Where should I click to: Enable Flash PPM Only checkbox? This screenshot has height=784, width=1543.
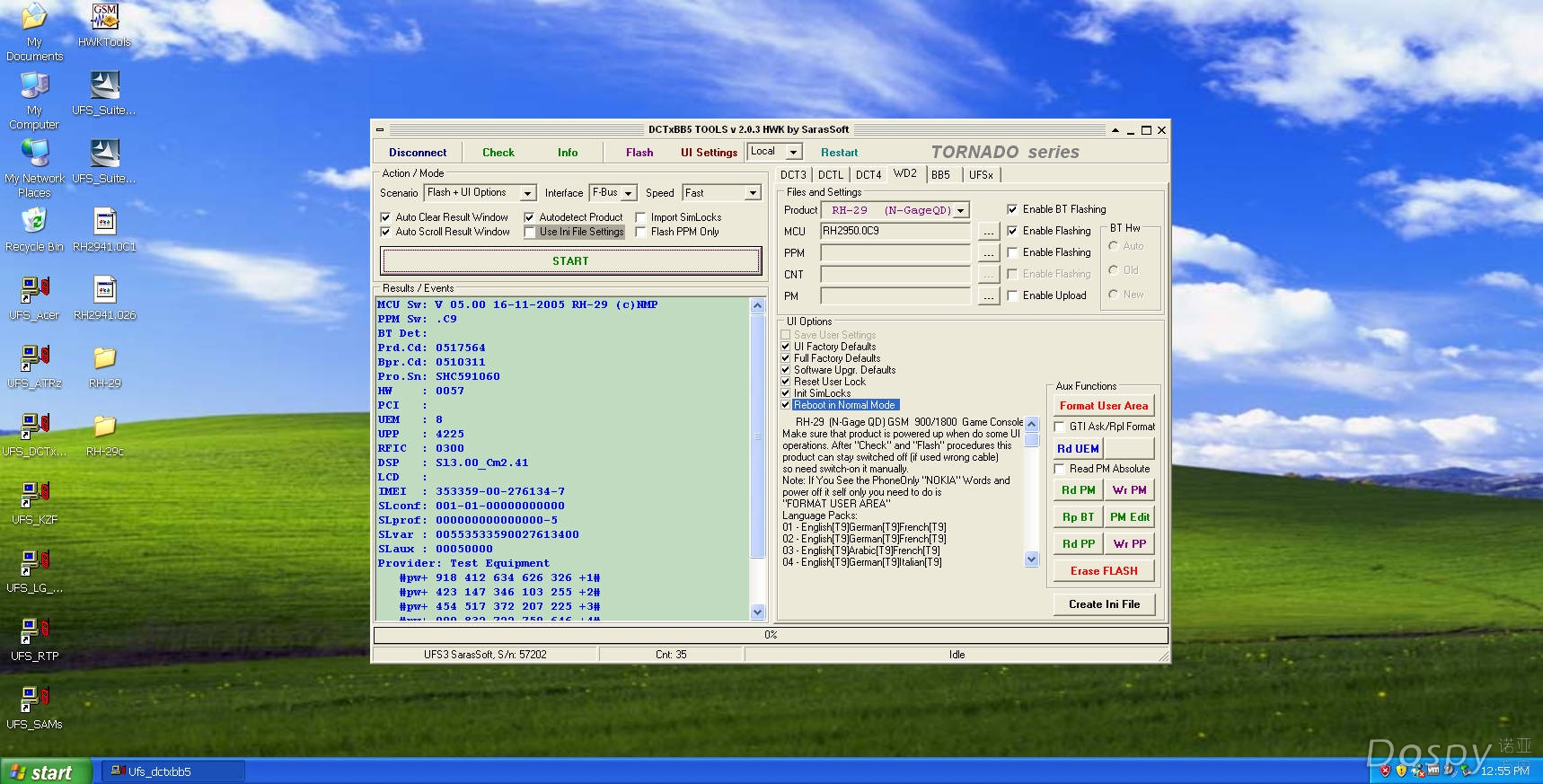coord(640,232)
